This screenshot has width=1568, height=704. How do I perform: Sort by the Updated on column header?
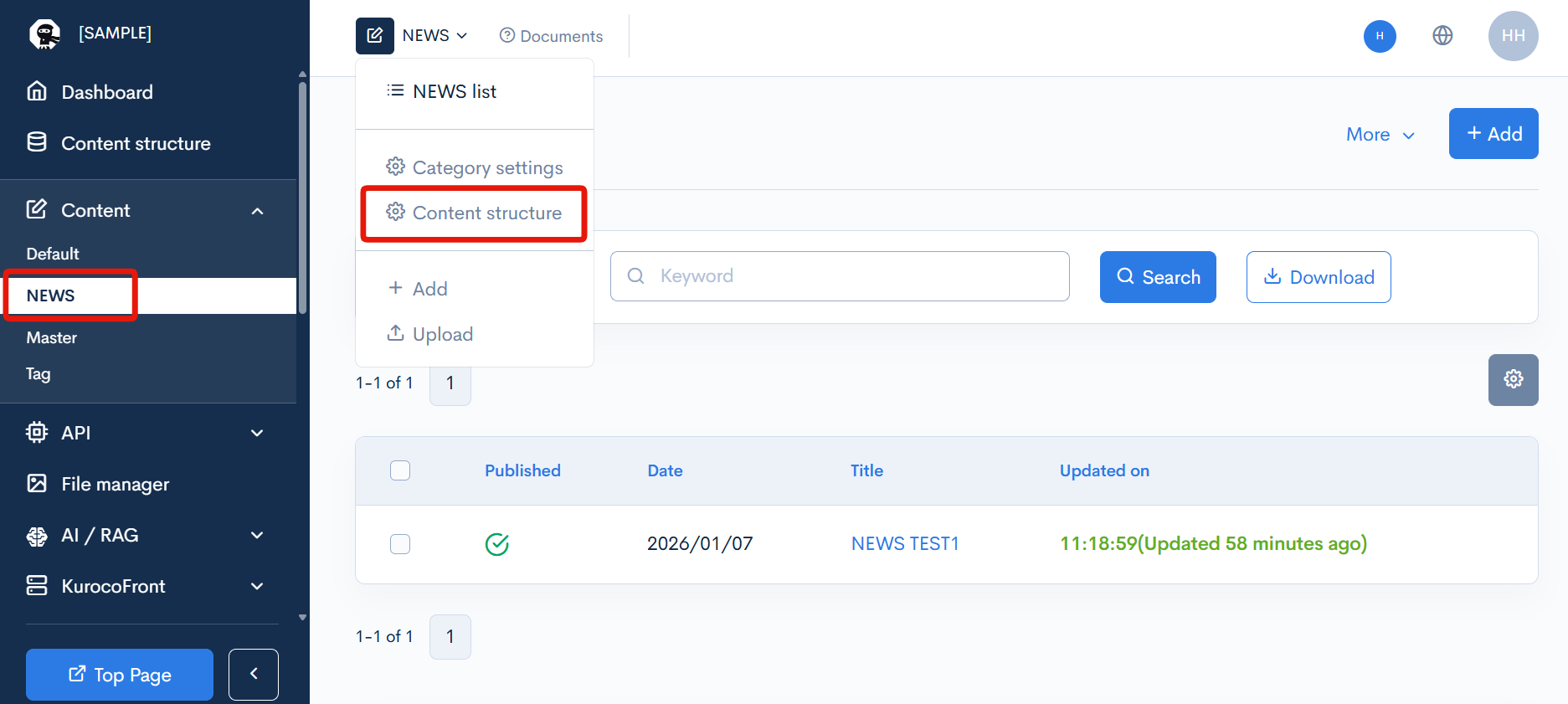(1104, 470)
